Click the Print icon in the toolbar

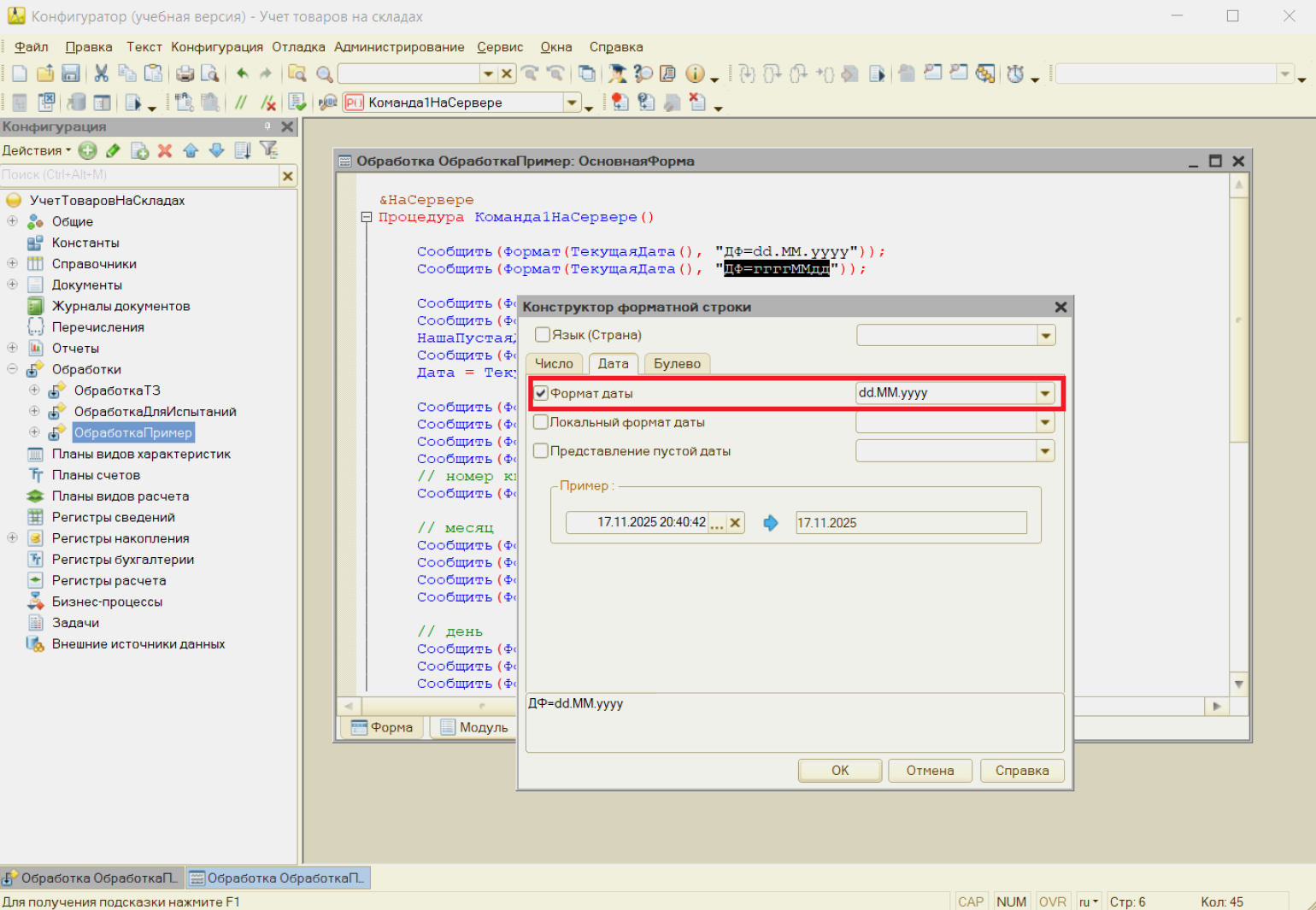pyautogui.click(x=185, y=74)
